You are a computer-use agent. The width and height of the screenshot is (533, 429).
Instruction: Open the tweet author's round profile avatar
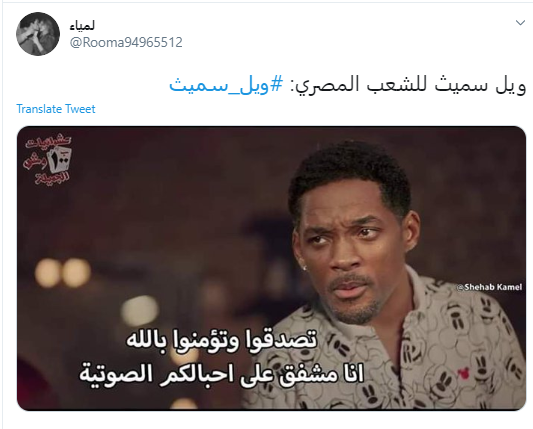(38, 34)
